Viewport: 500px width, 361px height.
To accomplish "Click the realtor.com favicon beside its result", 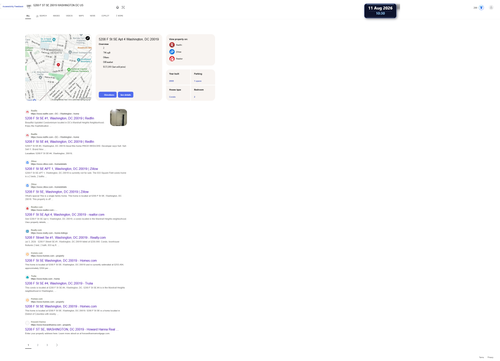I will point(27,209).
